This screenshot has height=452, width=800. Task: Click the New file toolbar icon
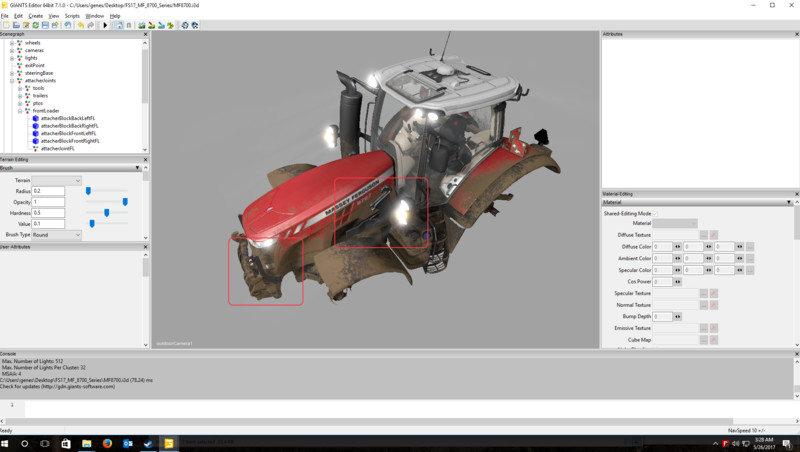point(6,25)
